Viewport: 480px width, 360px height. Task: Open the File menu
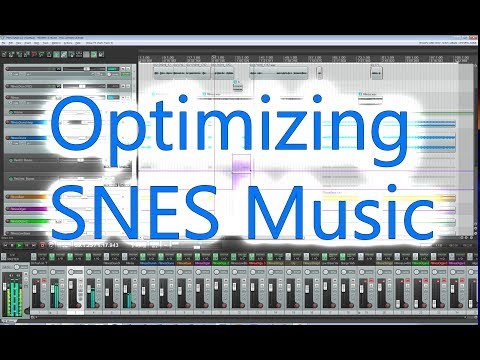(x=3, y=43)
